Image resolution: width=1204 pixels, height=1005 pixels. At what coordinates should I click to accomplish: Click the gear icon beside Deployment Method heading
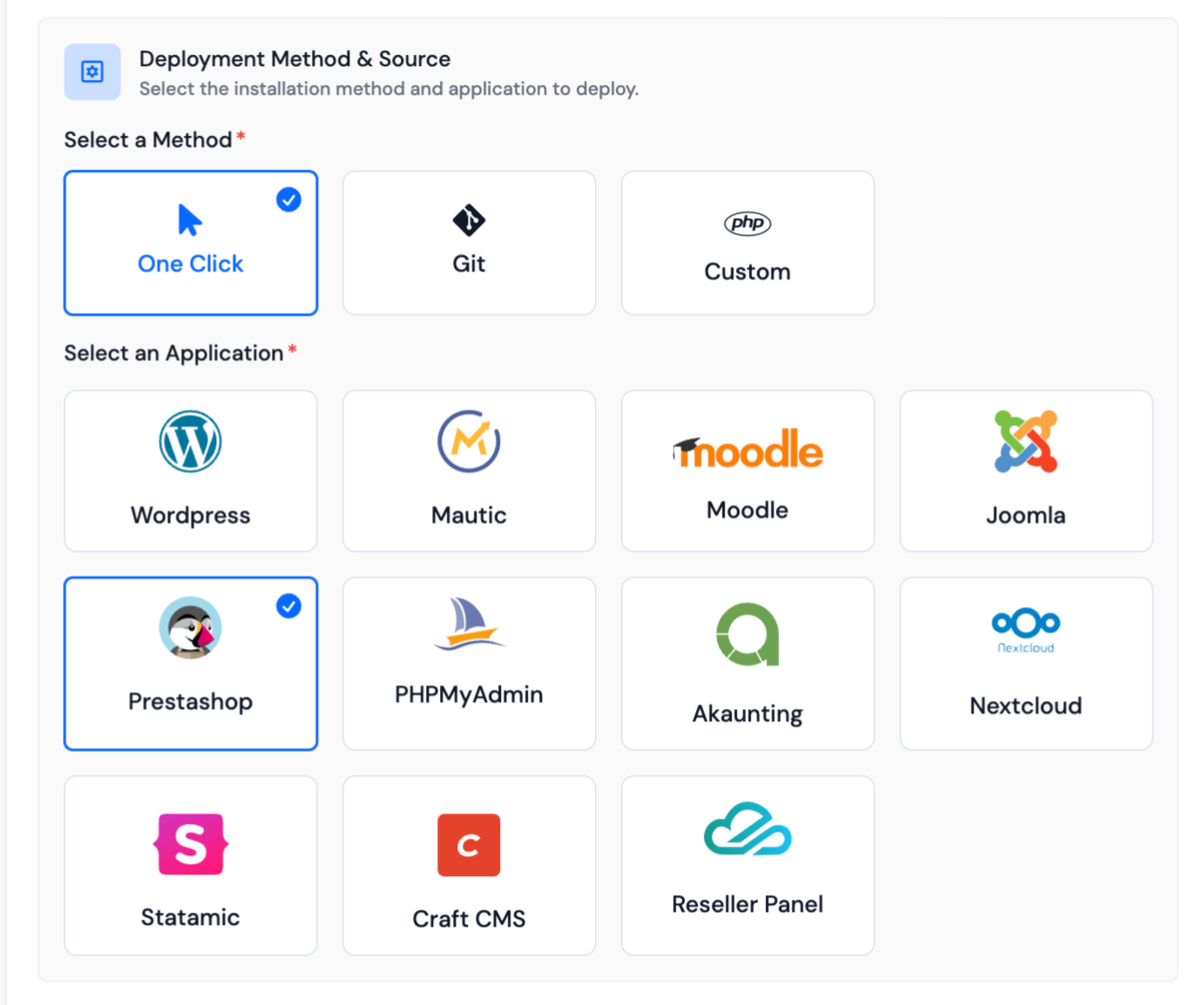[91, 71]
